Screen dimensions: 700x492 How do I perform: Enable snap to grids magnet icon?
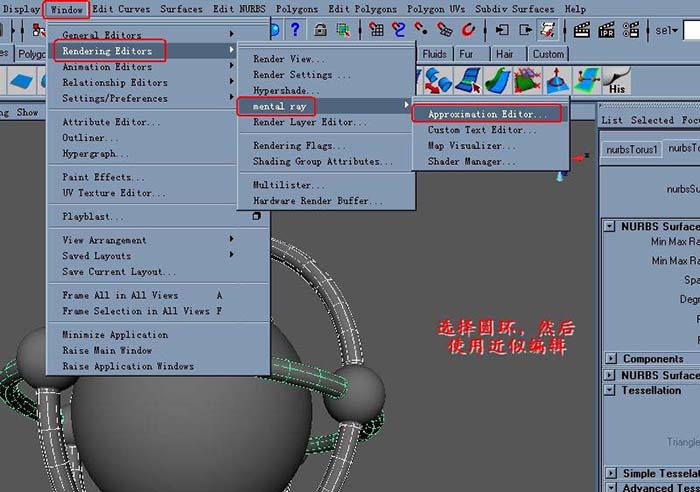pos(376,30)
